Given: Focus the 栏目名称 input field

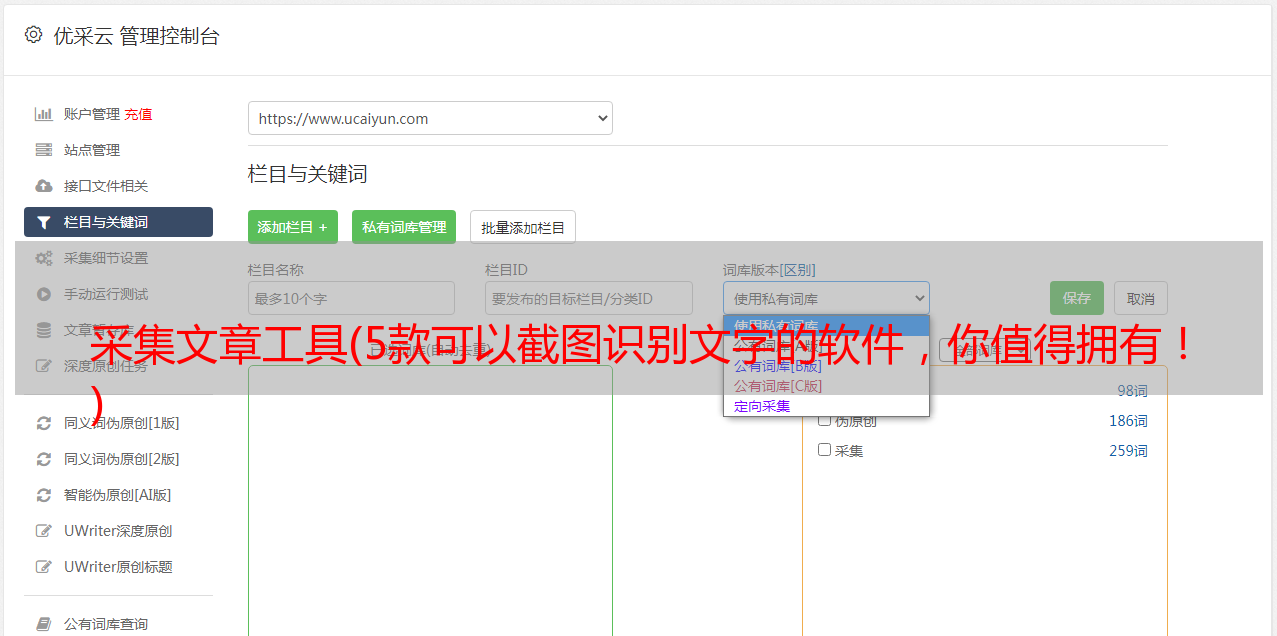Looking at the screenshot, I should click(351, 298).
